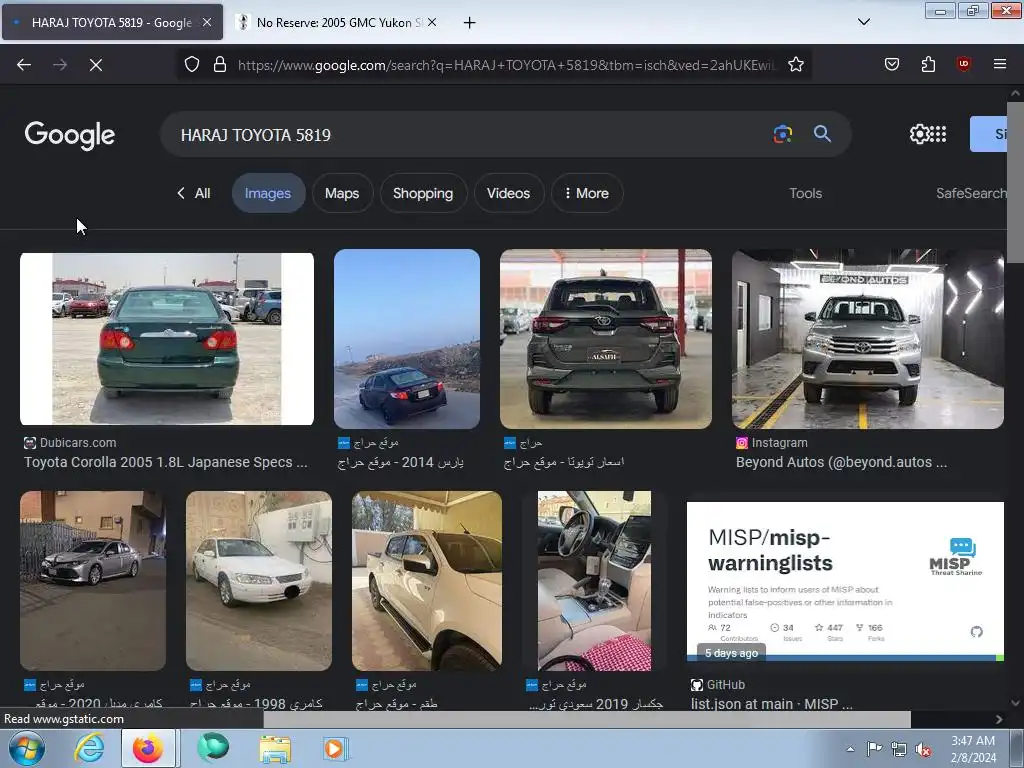Open the Action Center flag icon
The image size is (1024, 768).
(874, 749)
